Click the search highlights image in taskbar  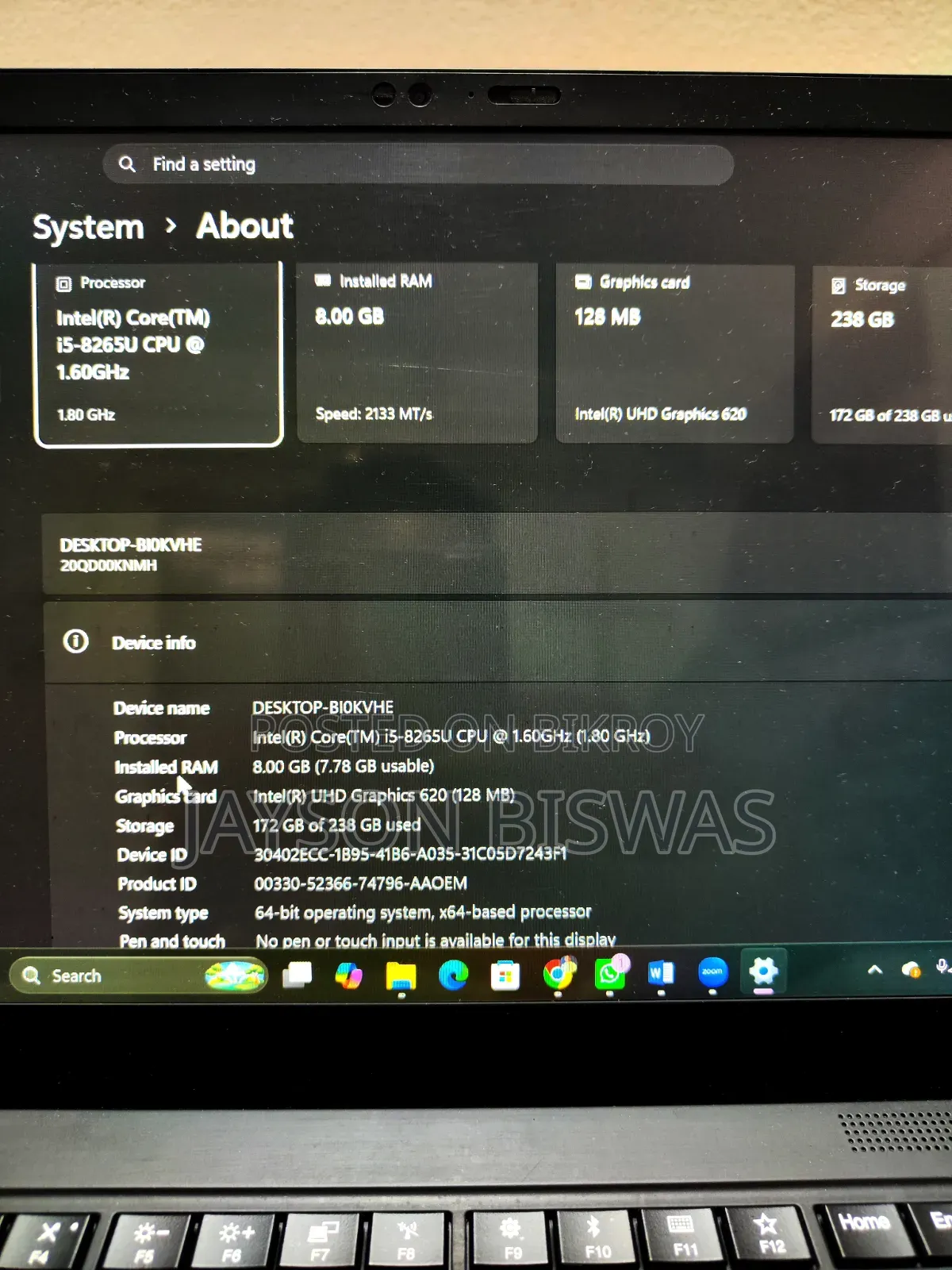235,976
